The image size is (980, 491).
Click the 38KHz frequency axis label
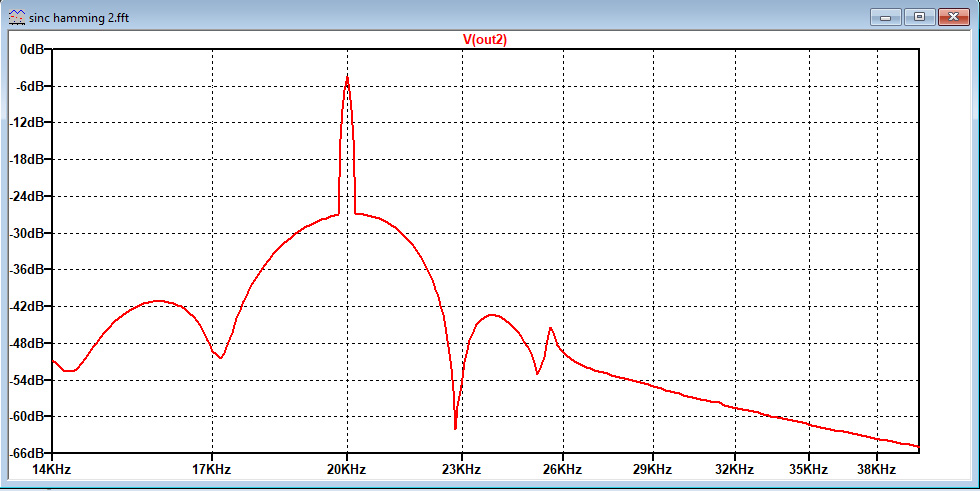tap(877, 469)
